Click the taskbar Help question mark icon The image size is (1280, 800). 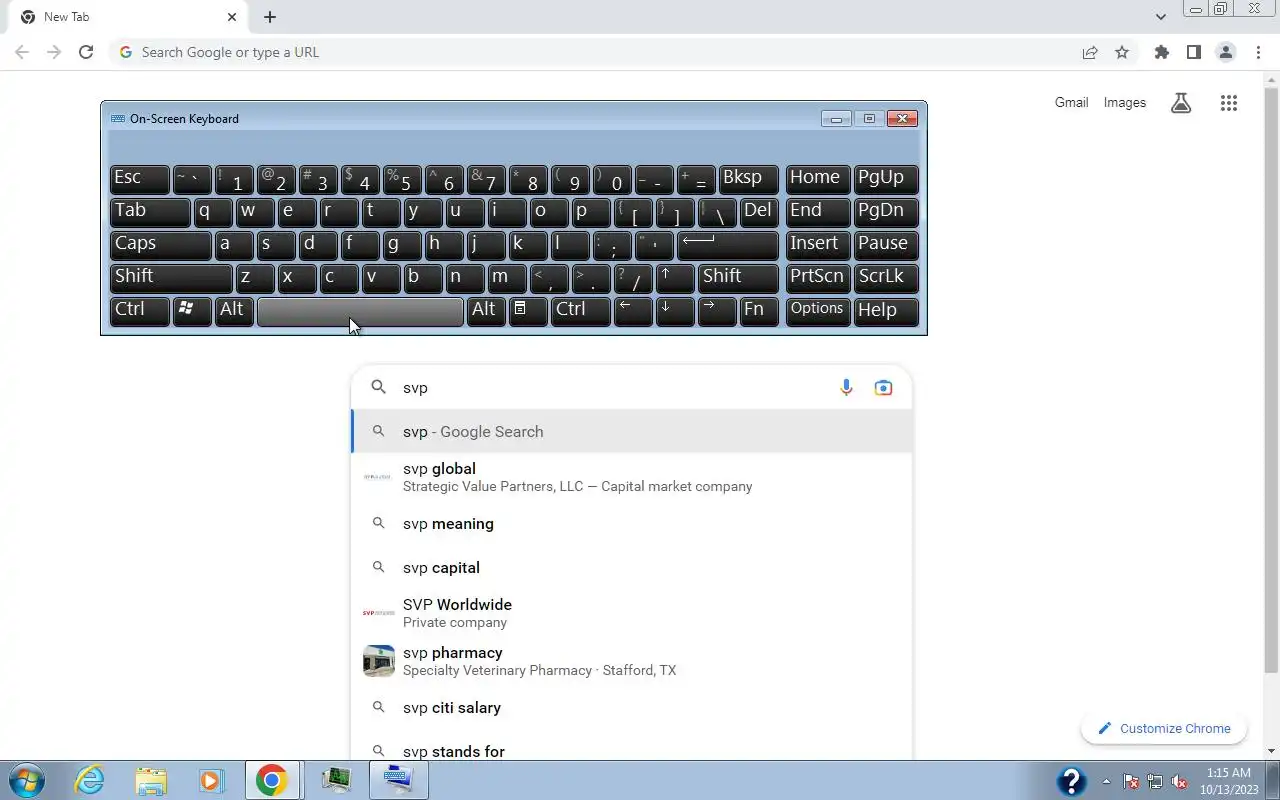click(x=1071, y=780)
